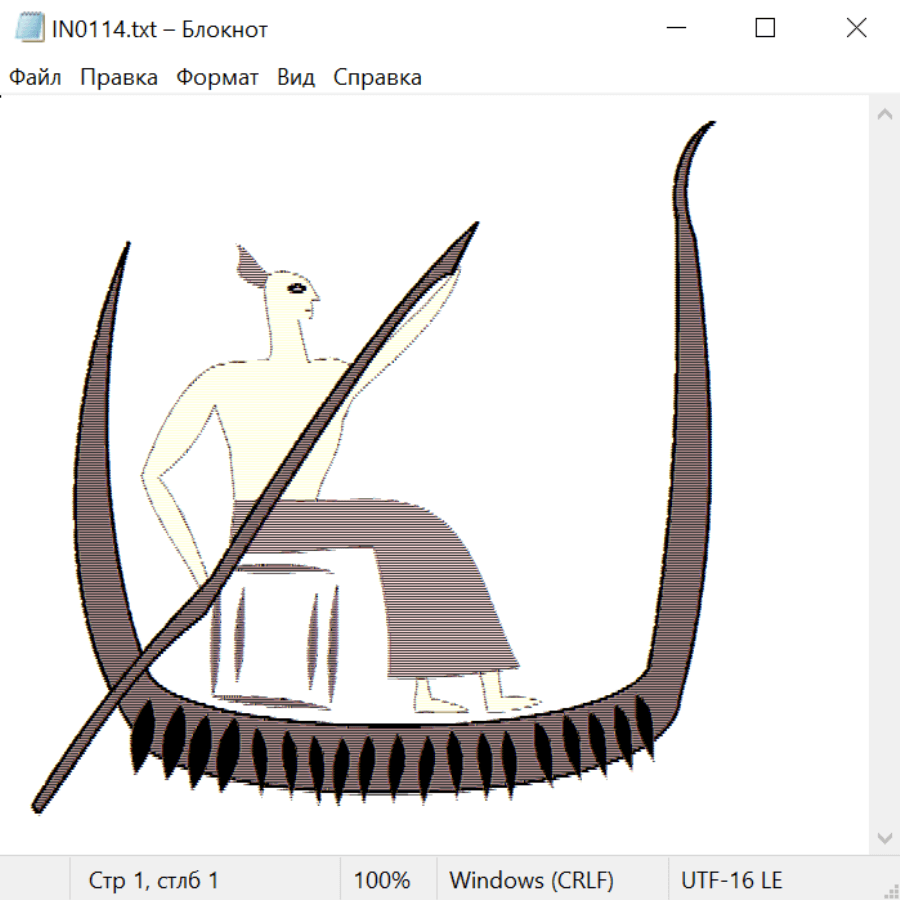Click the 100% zoom indicator
Screen dimensions: 900x900
pyautogui.click(x=382, y=881)
